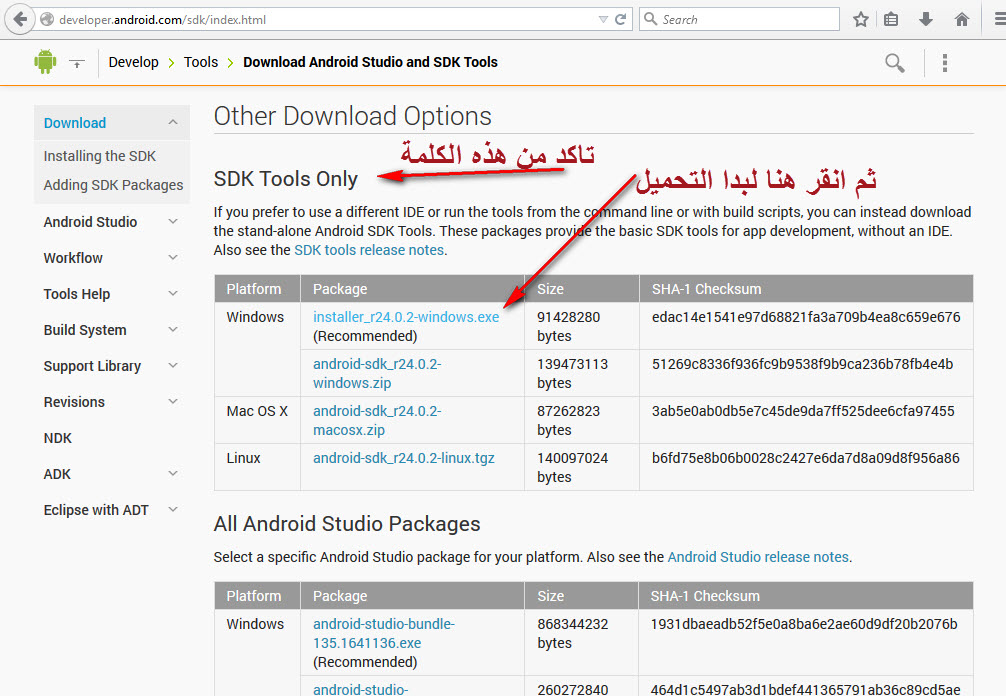Open the Revisions sidebar label
The image size is (1006, 696).
pos(74,402)
